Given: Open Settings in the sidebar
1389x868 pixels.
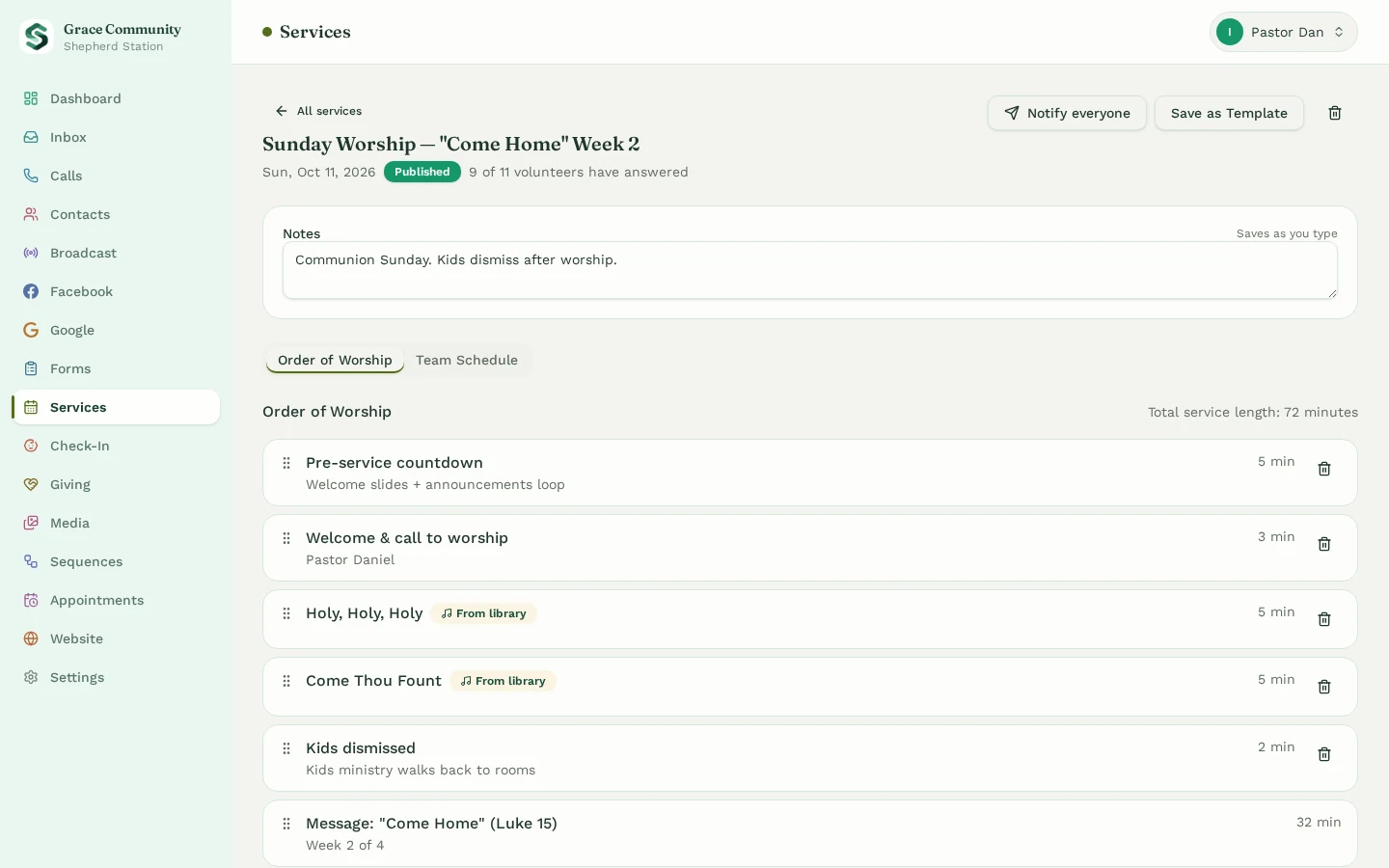Looking at the screenshot, I should point(116,677).
